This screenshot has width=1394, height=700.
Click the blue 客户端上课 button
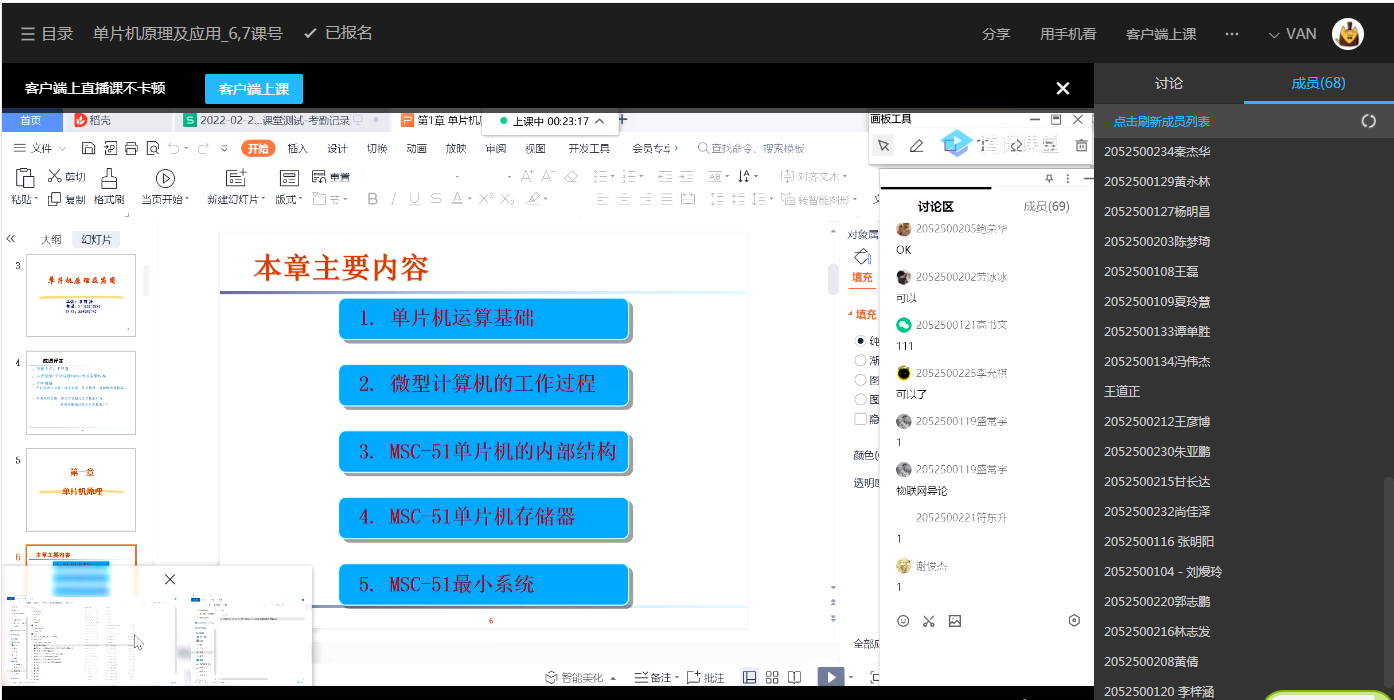pos(254,89)
